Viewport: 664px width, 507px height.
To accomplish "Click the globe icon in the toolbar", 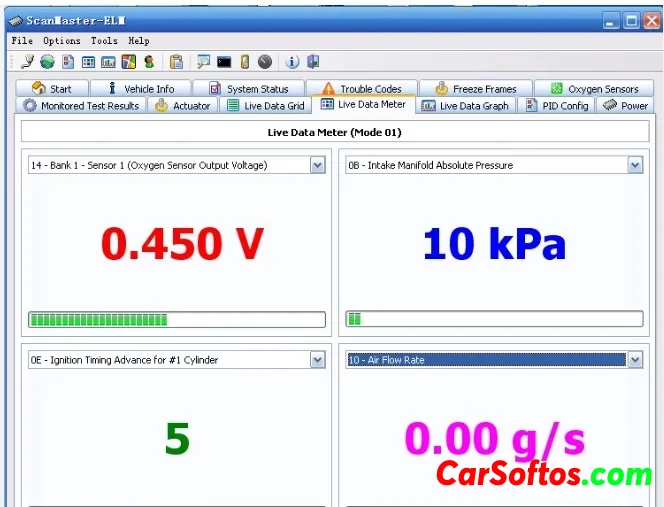I will (47, 62).
